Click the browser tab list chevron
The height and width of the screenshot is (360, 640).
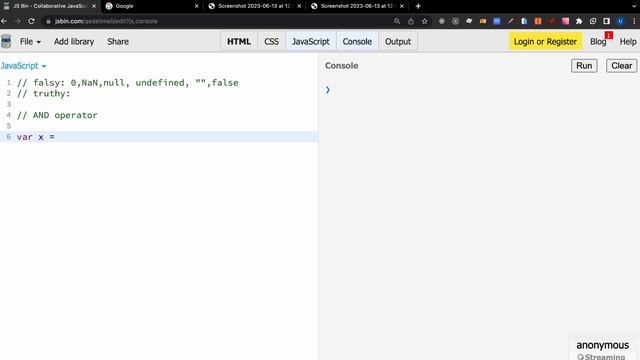634,6
